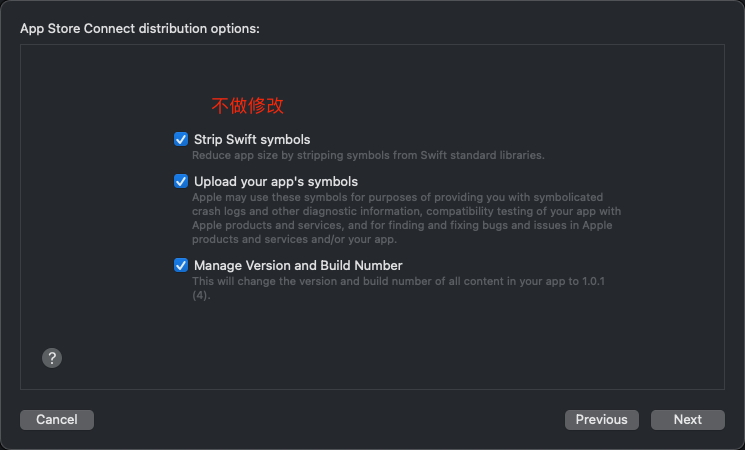The height and width of the screenshot is (450, 745).
Task: Cancel the distribution options dialog
Action: point(57,420)
